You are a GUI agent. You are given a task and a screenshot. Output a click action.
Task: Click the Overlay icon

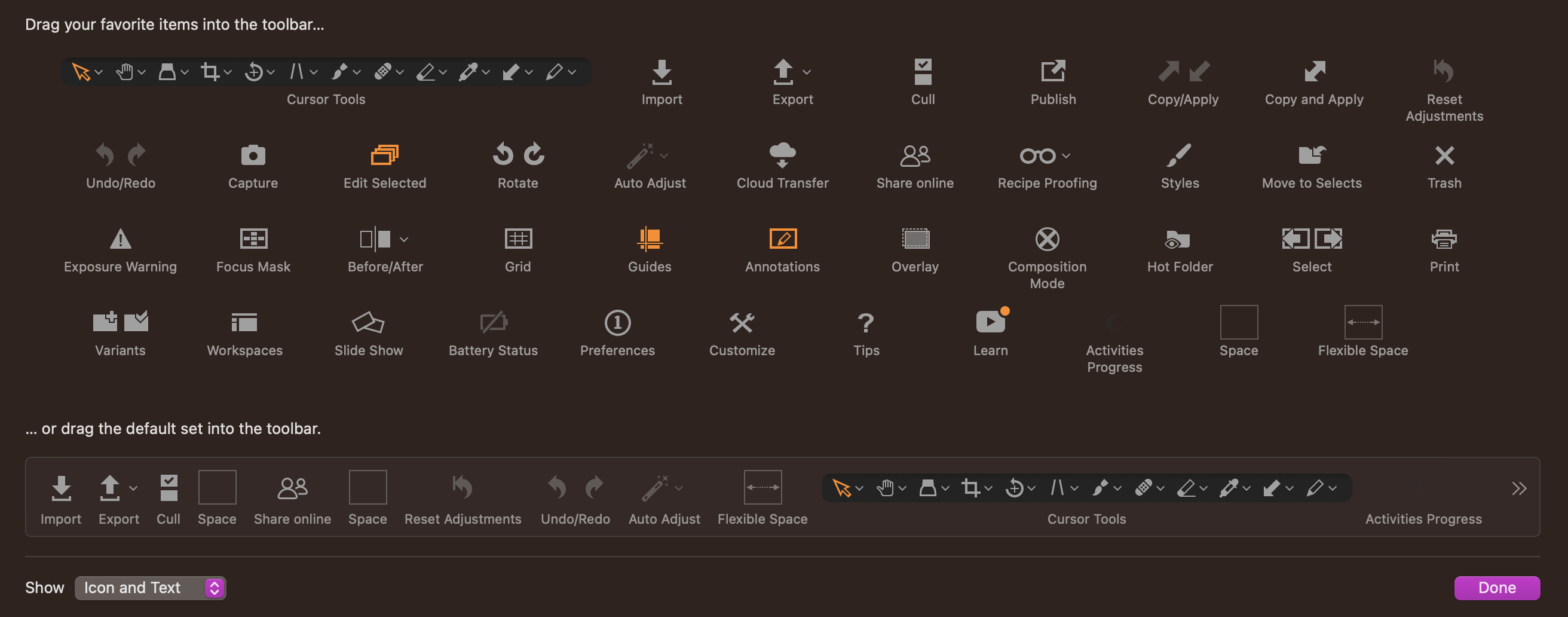[915, 238]
